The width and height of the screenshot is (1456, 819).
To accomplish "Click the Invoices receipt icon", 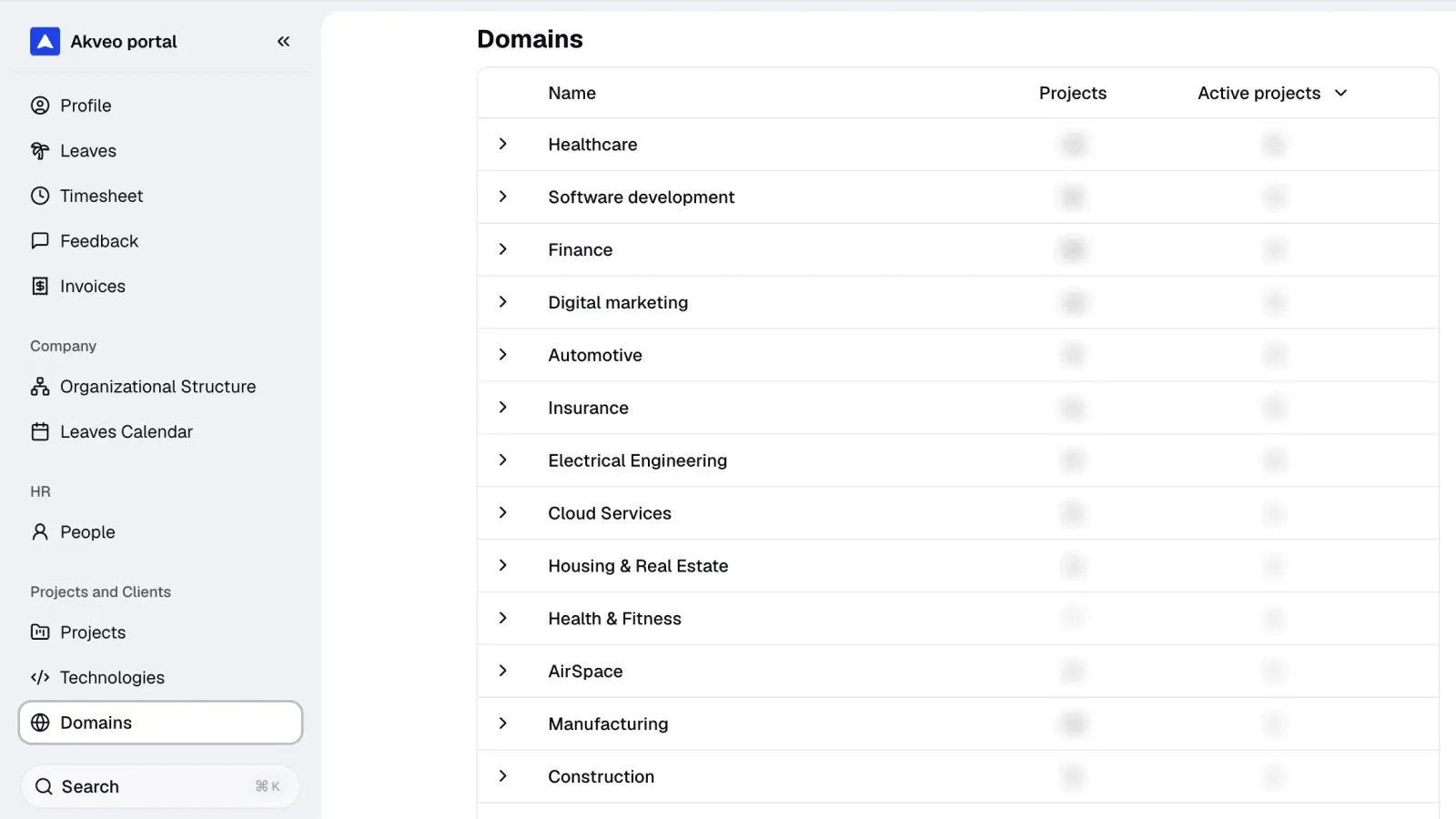I will (40, 287).
